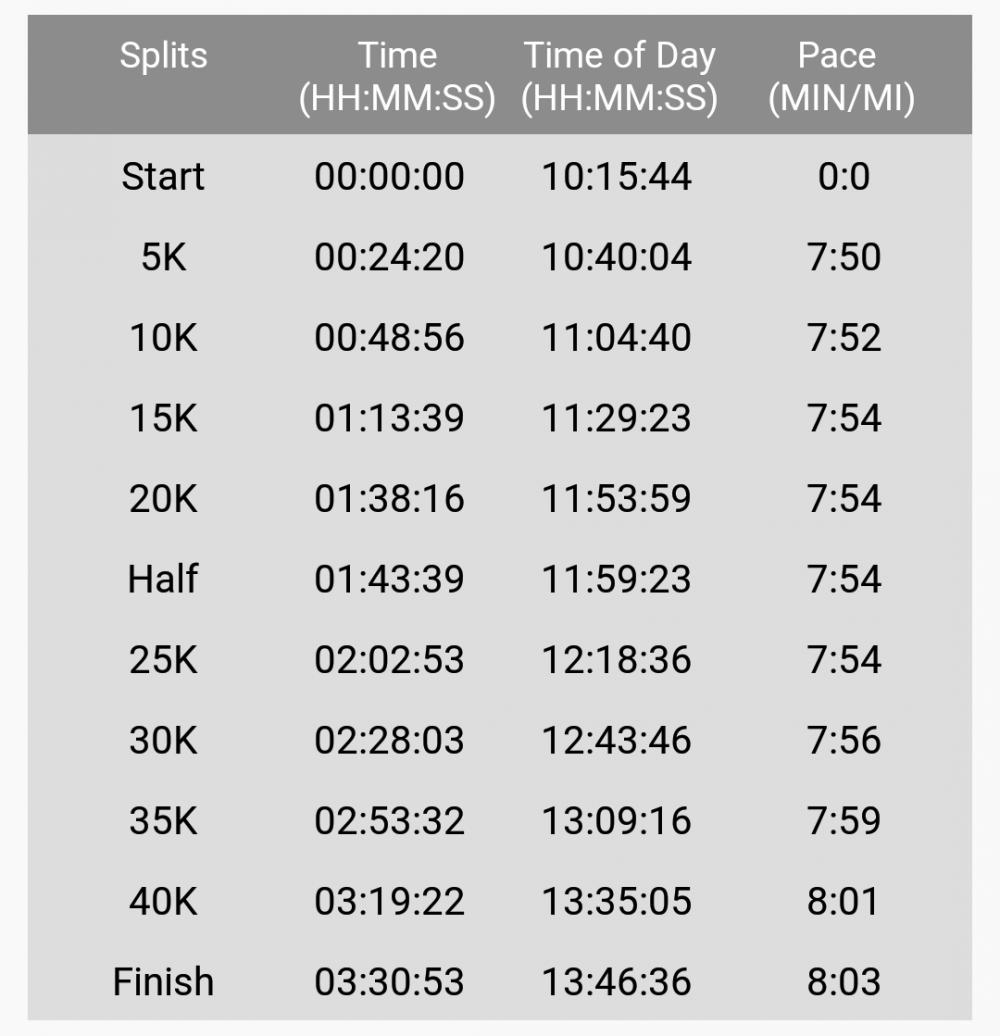Select the Finish time of day 13:46:36
This screenshot has height=1036, width=1000.
616,982
